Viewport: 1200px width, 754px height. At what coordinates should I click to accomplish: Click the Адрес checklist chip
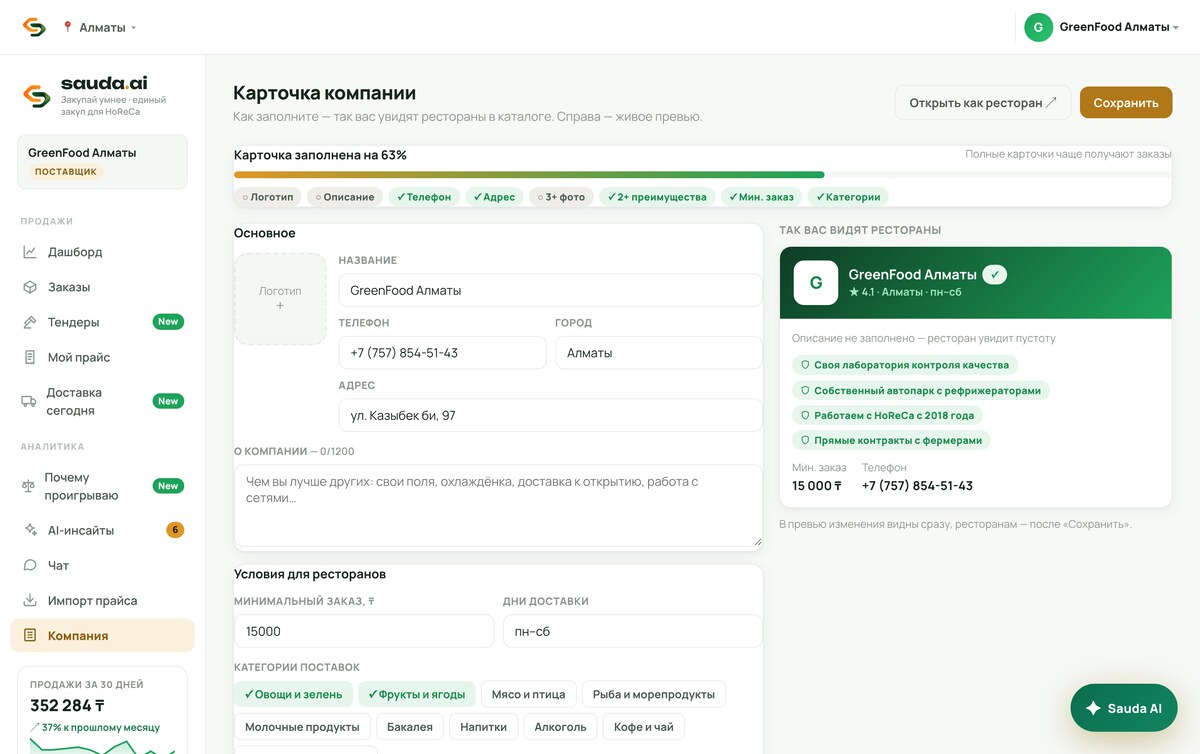pos(494,197)
